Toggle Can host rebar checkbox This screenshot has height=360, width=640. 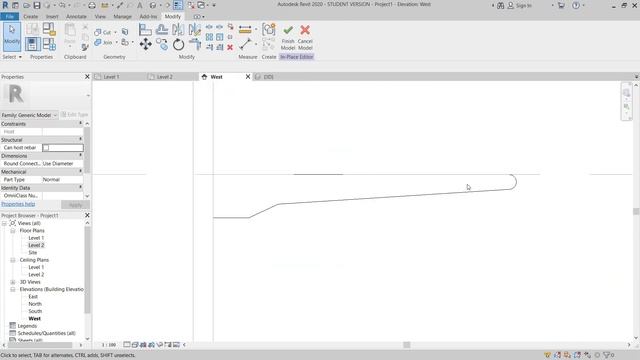point(46,148)
